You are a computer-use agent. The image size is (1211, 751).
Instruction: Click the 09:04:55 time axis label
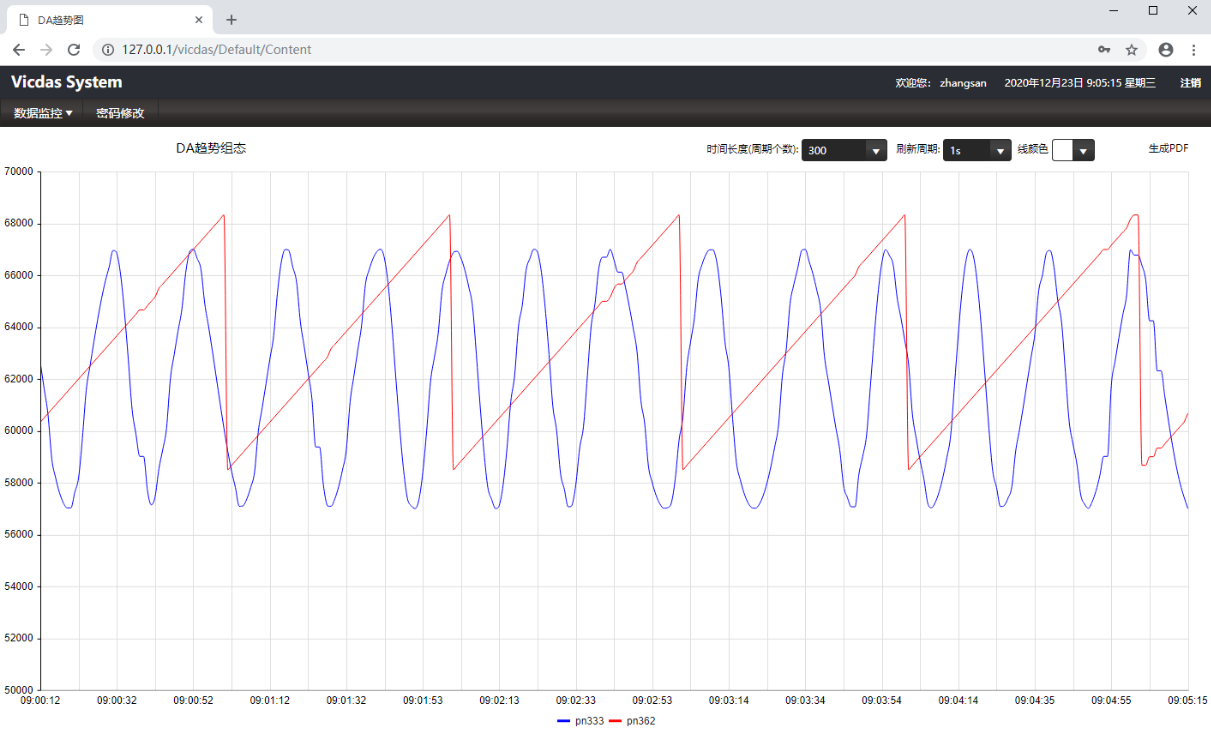point(1111,701)
